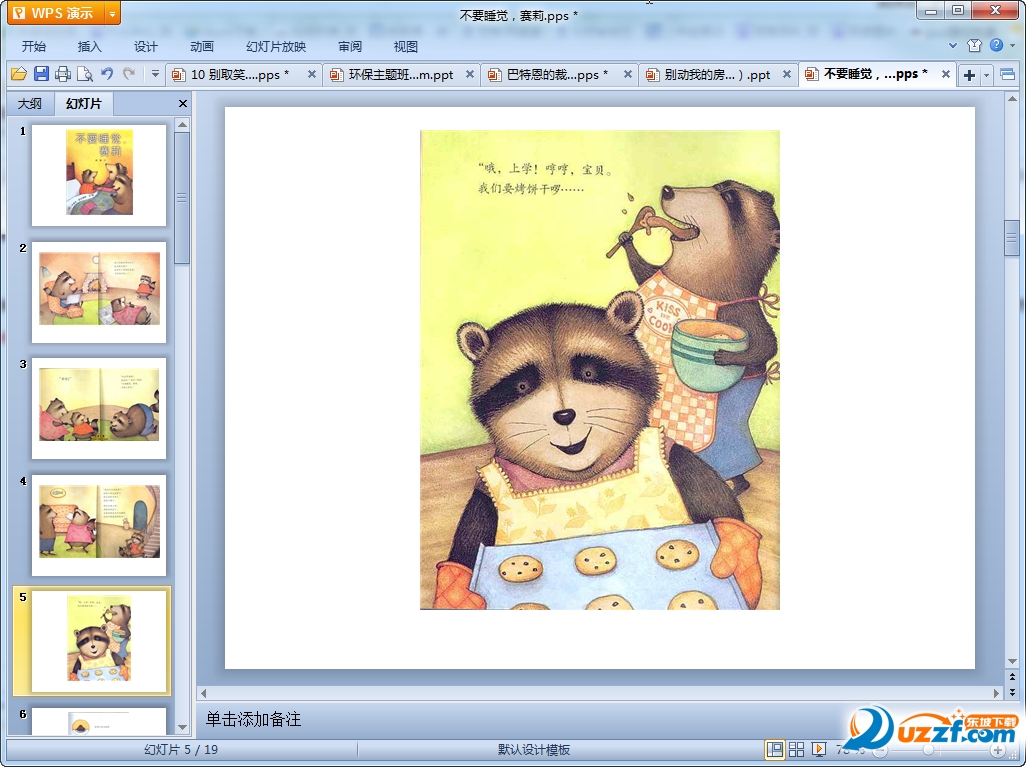The image size is (1026, 767).
Task: Open the 动画 ribbon tab
Action: coord(202,46)
